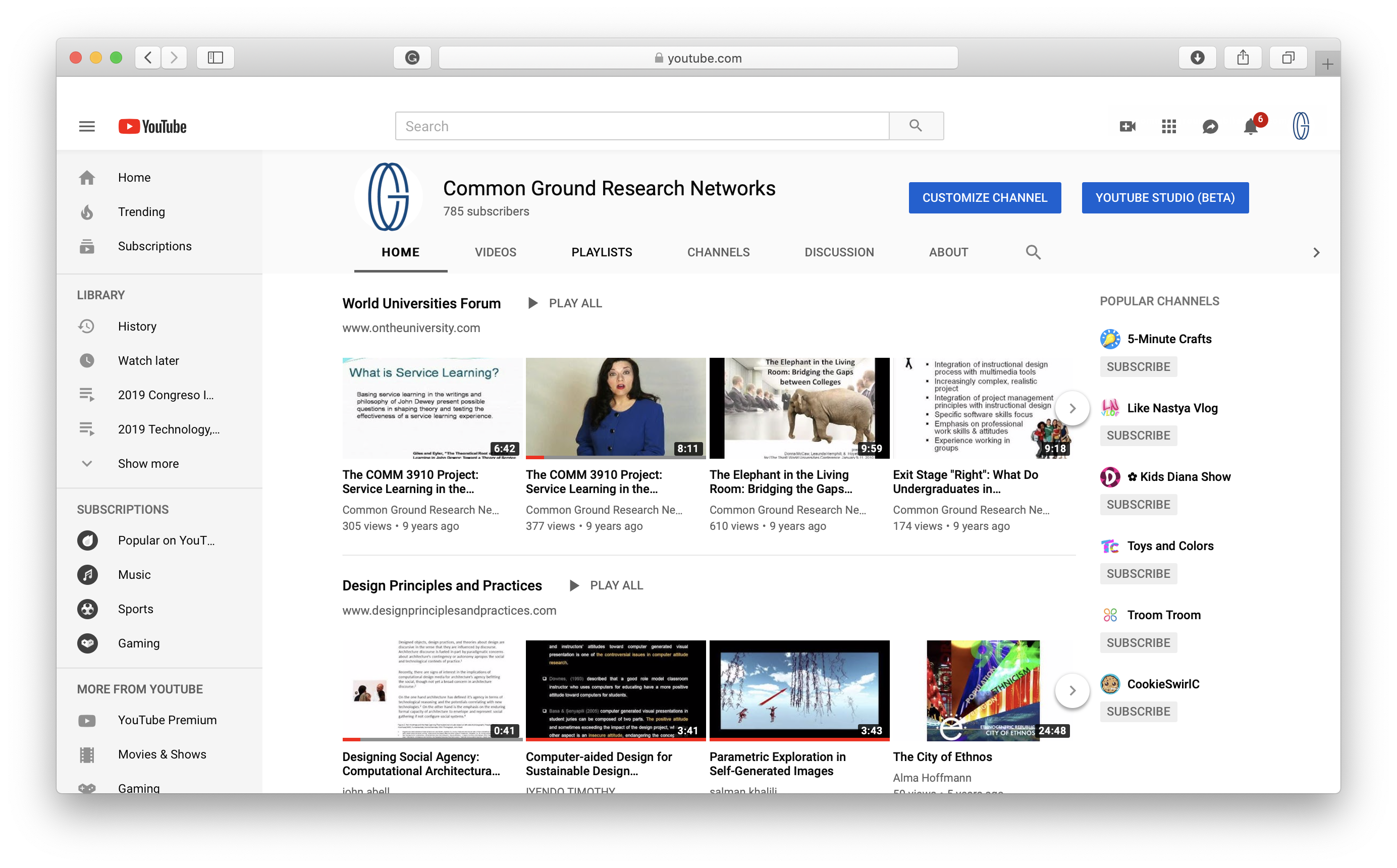
Task: Switch to the DISCUSSION tab
Action: 839,252
